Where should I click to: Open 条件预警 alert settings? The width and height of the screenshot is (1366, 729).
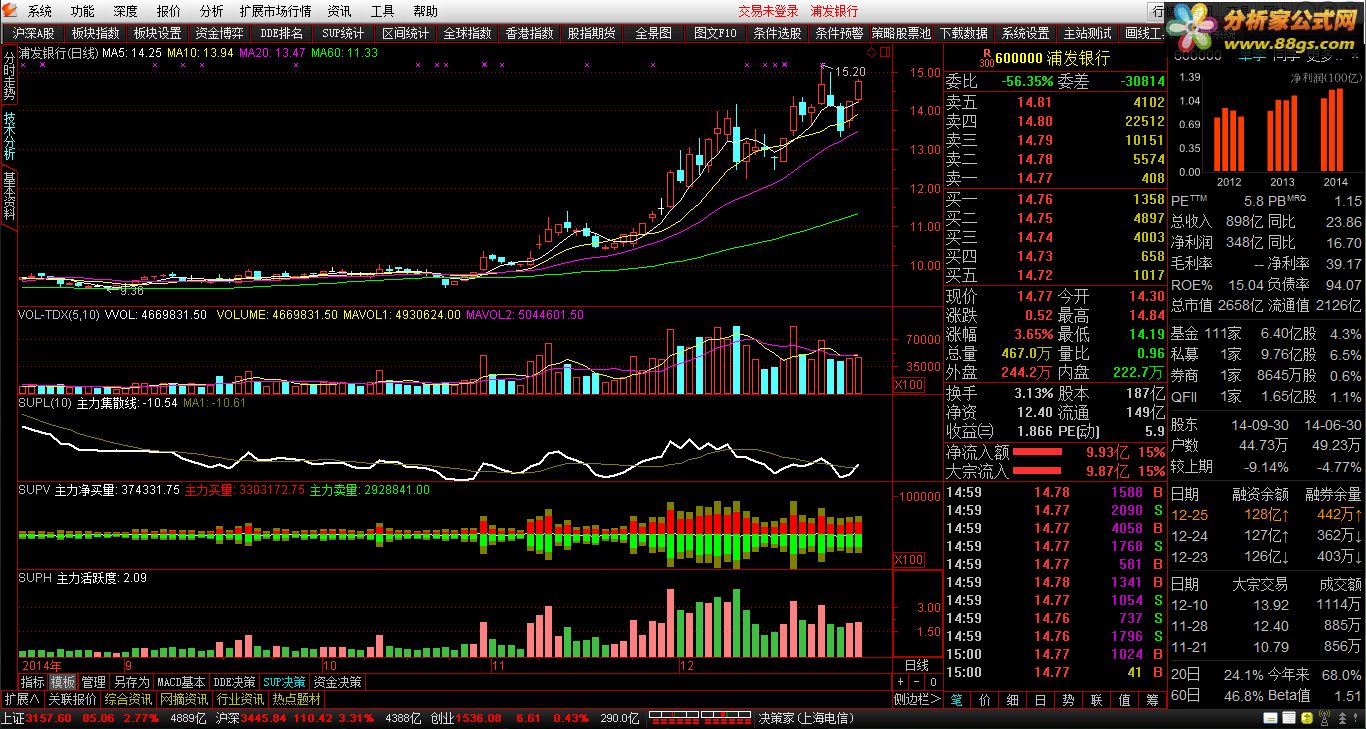[x=839, y=33]
